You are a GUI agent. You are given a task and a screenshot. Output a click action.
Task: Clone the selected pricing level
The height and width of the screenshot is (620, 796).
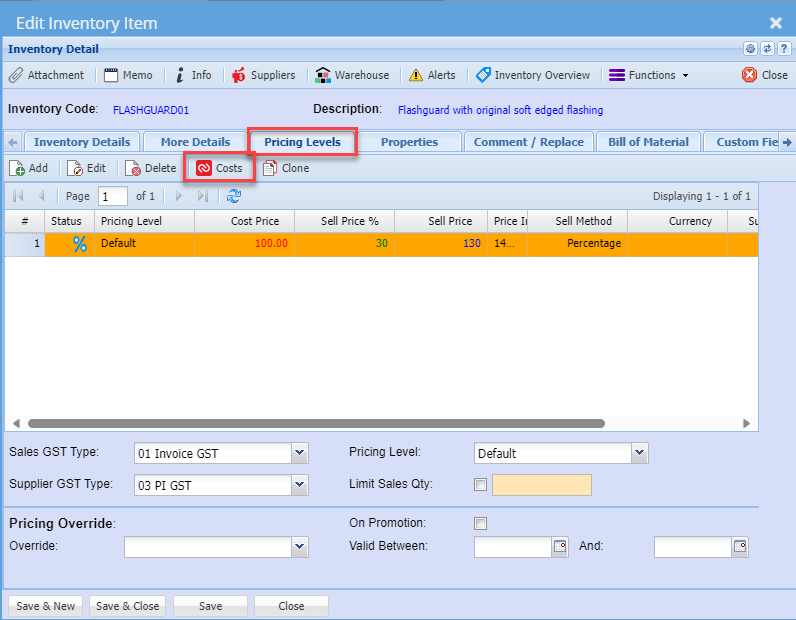tap(285, 168)
